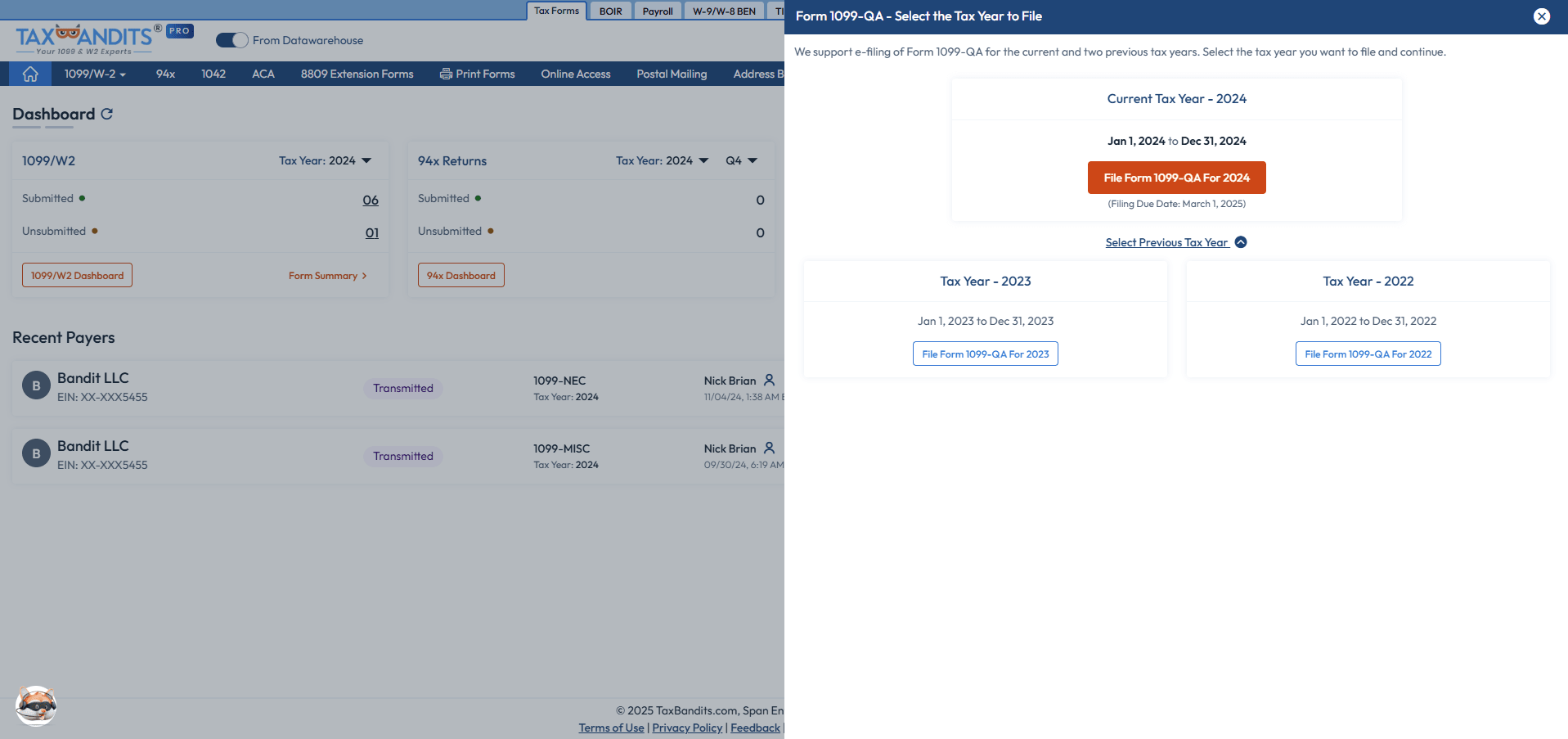
Task: Click Bandit LLC avatar in 1099-MISC row
Action: pyautogui.click(x=36, y=453)
